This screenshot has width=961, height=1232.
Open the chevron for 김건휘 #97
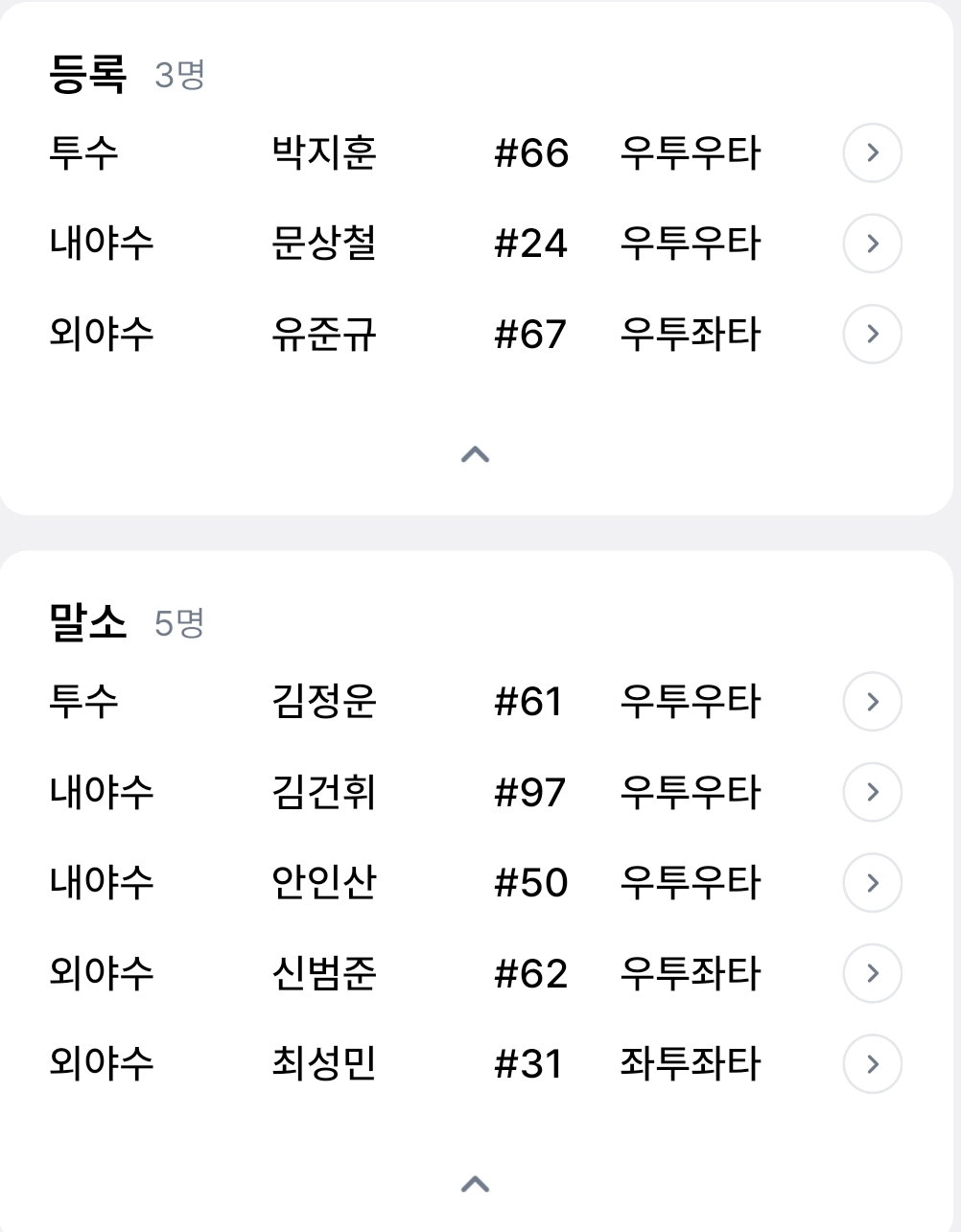pyautogui.click(x=872, y=792)
